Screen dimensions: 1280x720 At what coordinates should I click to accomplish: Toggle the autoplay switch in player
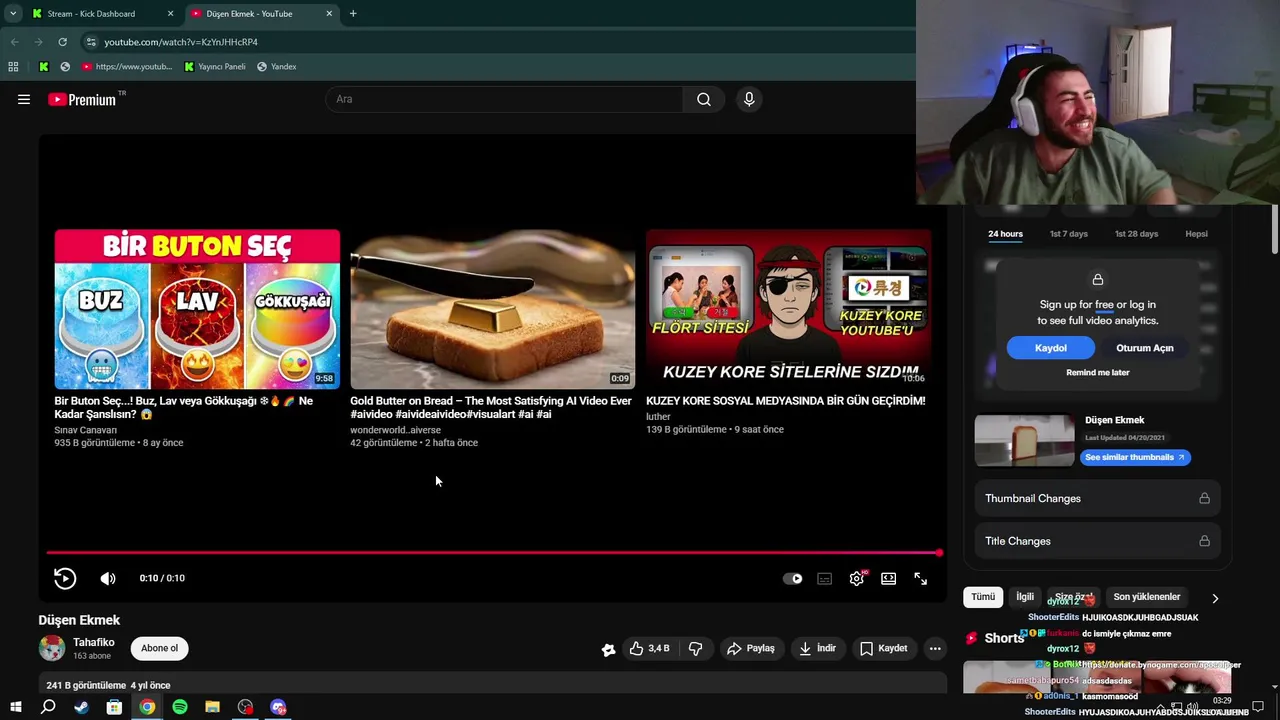click(x=792, y=578)
